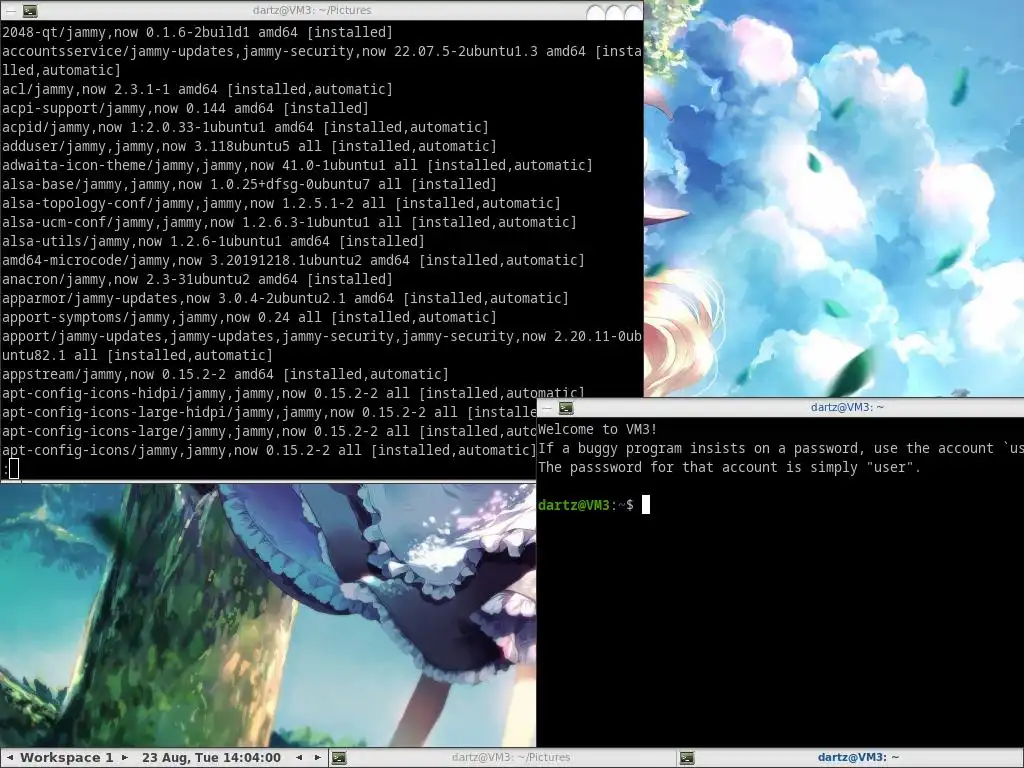Click the terminal icon beside the dartz@VM3: ~ taskbar entry
Screen dimensions: 1024x768
click(687, 758)
